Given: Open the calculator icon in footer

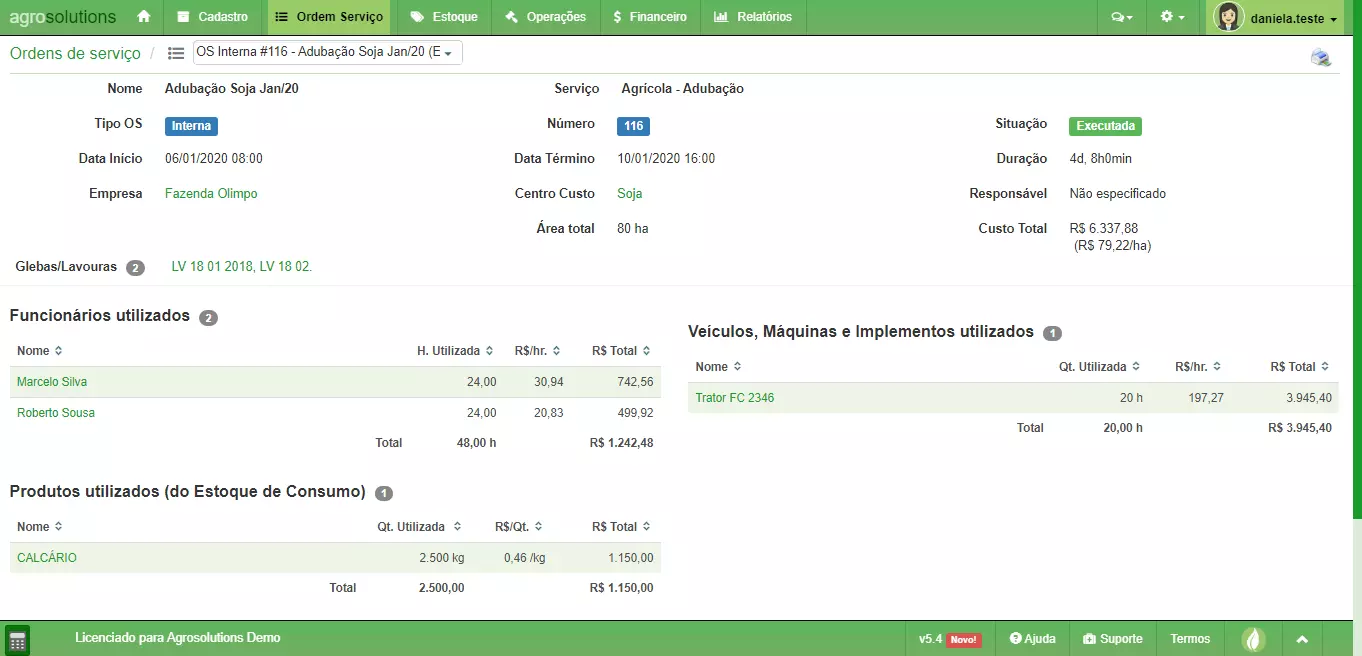Looking at the screenshot, I should pos(17,640).
